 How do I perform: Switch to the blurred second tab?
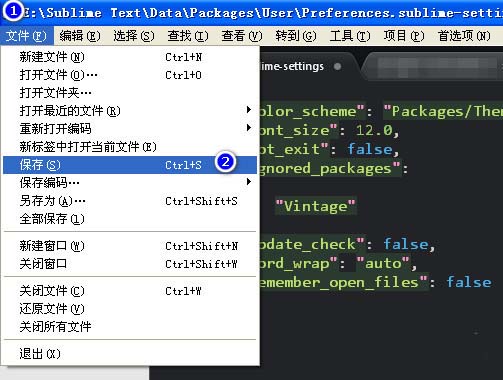click(433, 66)
